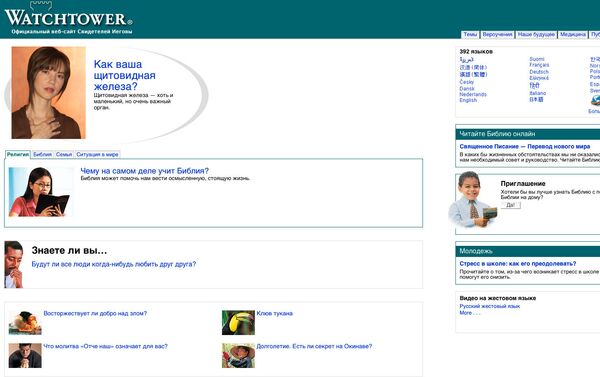Open the Наше будущее menu item
600x377 pixels.
tap(536, 34)
